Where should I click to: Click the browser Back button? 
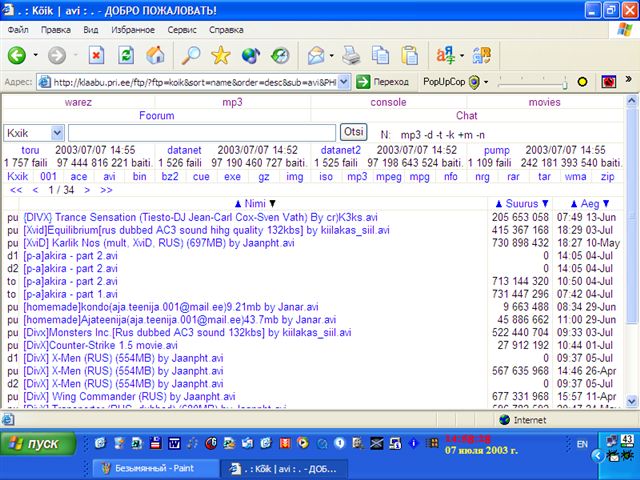click(x=17, y=55)
